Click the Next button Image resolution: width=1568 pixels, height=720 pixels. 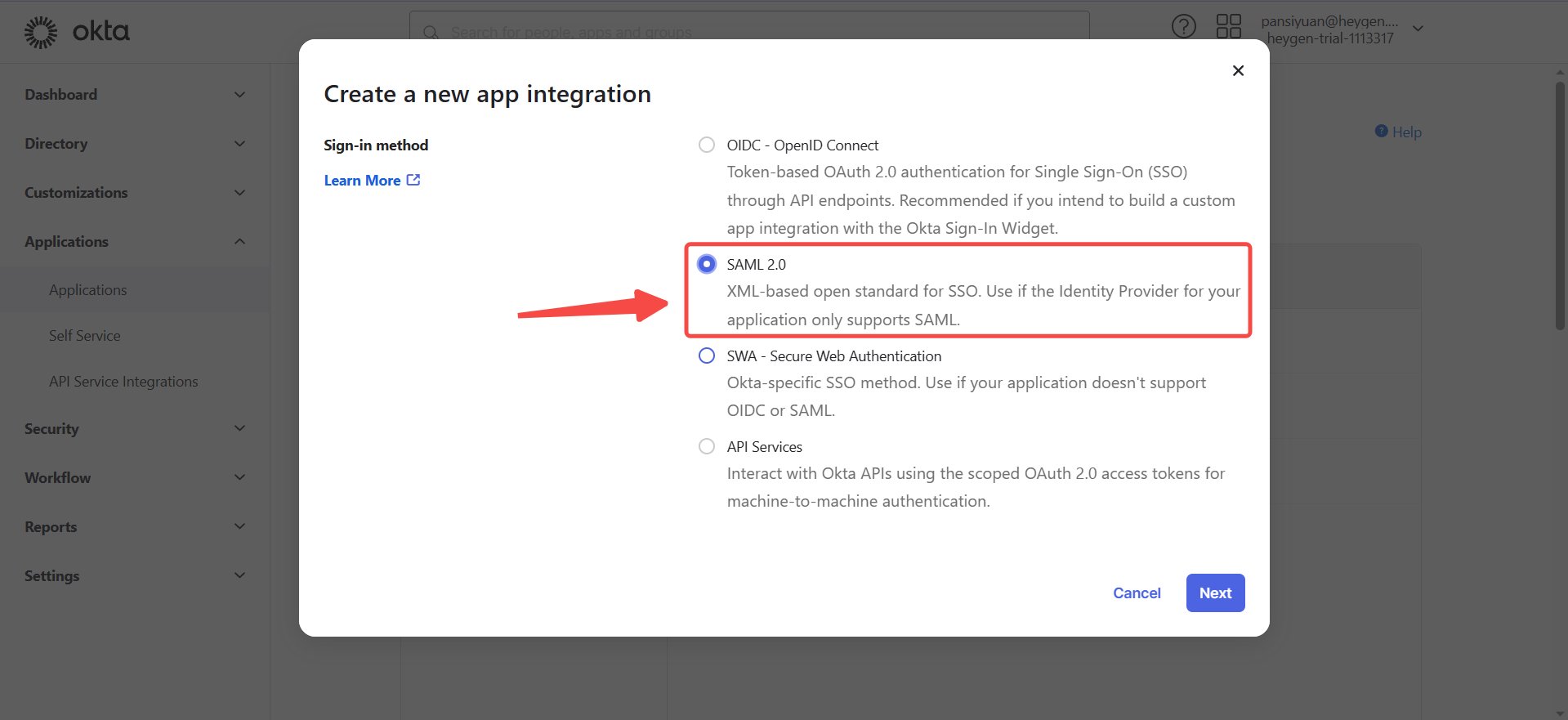[1215, 593]
